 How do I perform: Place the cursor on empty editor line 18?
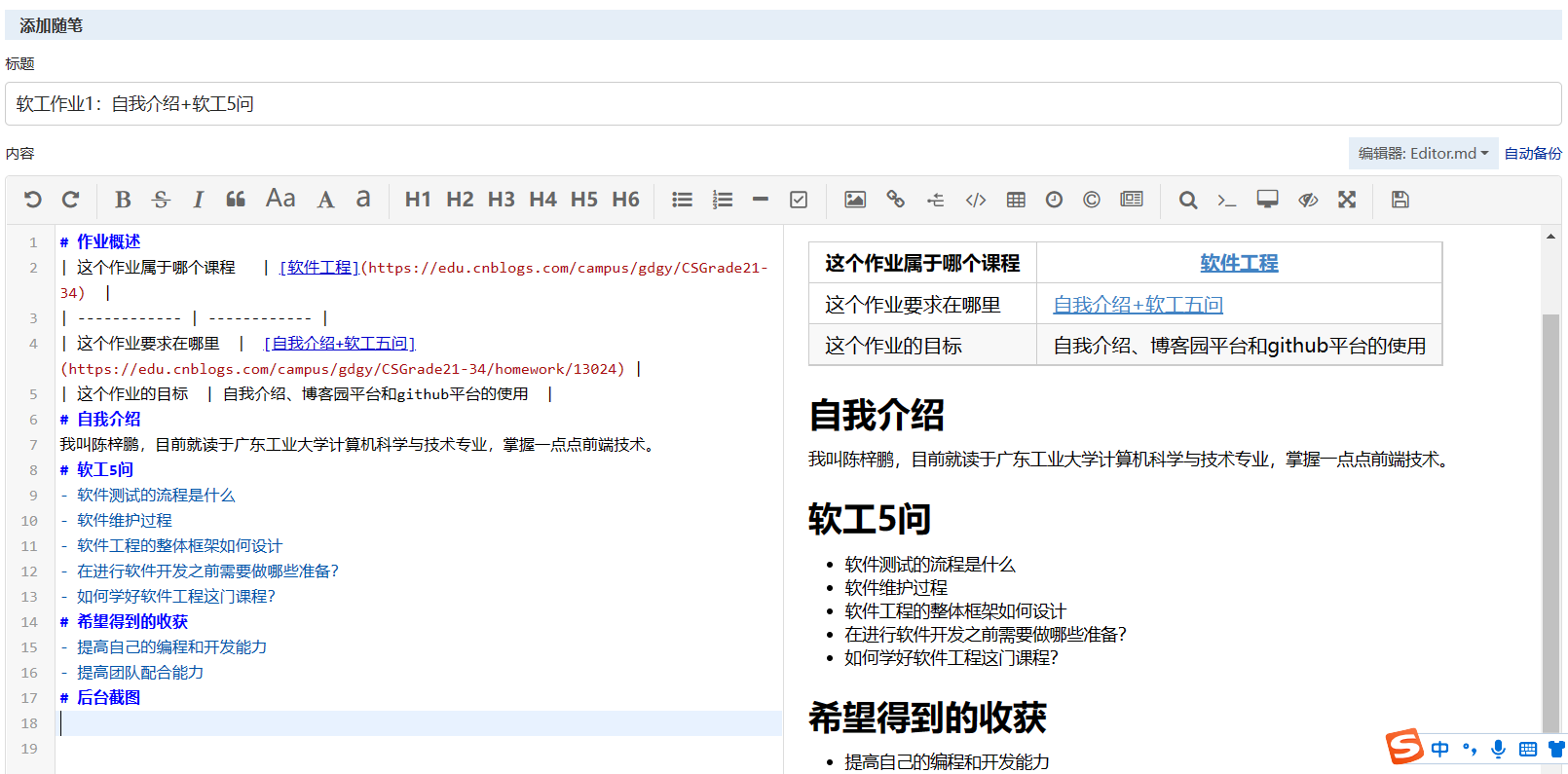click(x=419, y=722)
